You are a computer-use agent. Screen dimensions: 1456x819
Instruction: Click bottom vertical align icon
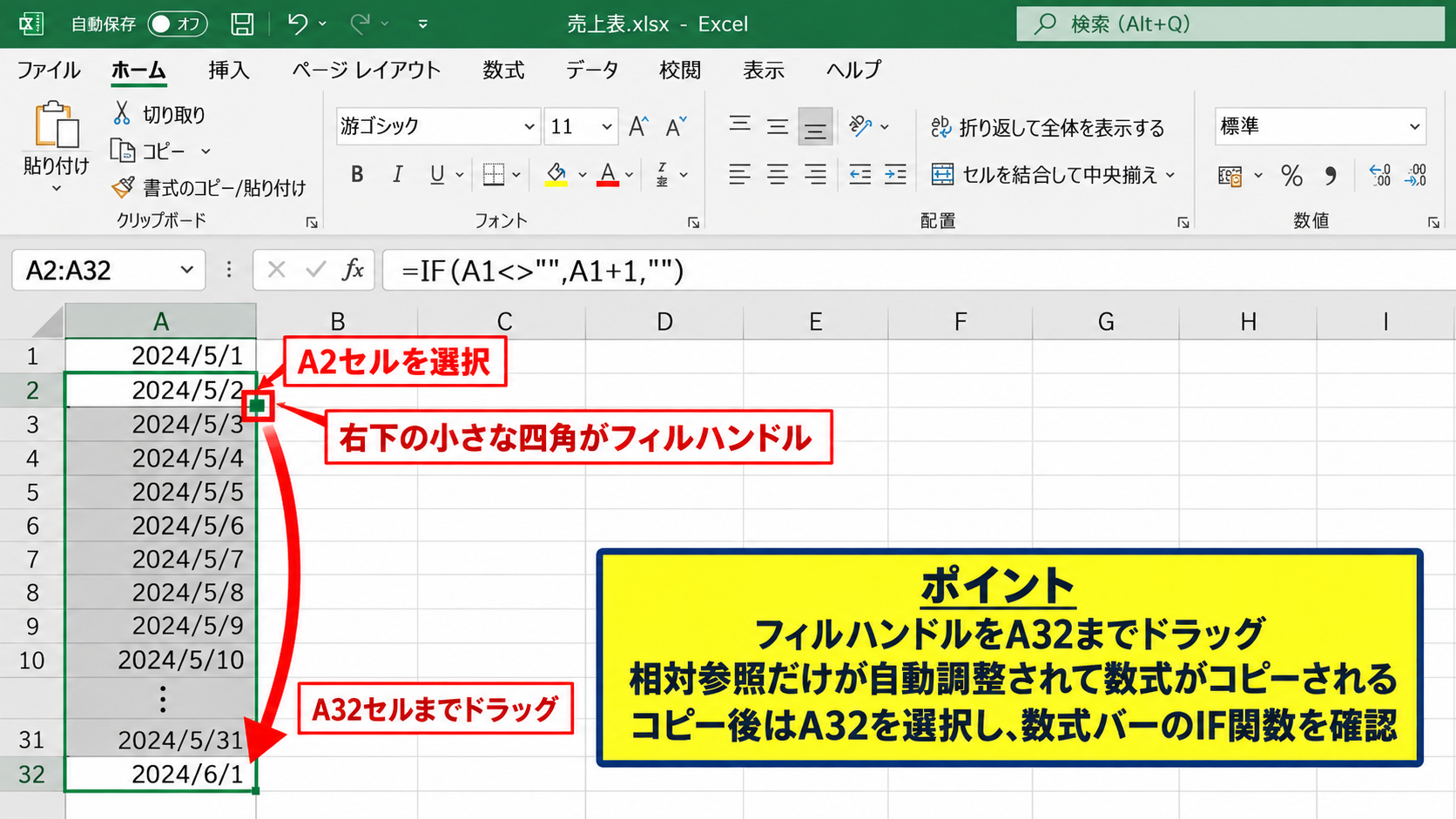coord(815,127)
